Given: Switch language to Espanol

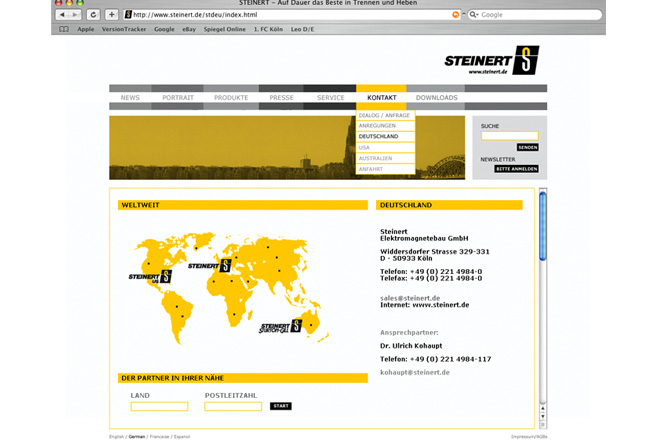Looking at the screenshot, I should point(182,436).
